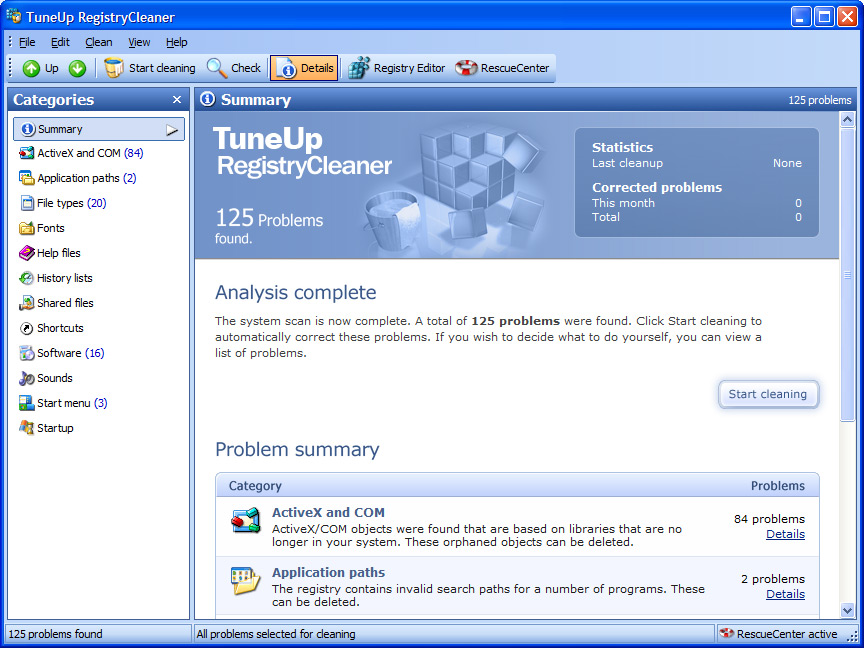The height and width of the screenshot is (648, 864).
Task: Click the large Start cleaning button
Action: (768, 394)
